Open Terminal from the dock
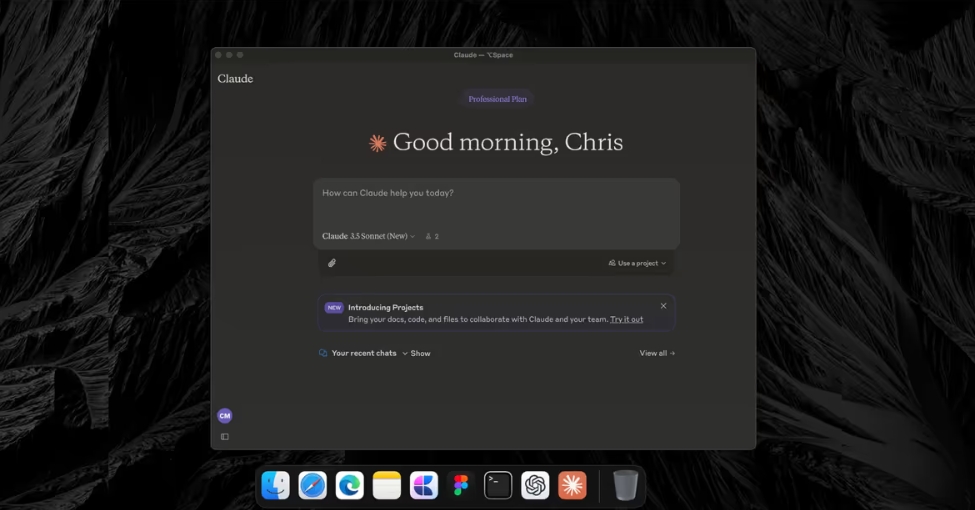The width and height of the screenshot is (975, 510). [x=498, y=485]
